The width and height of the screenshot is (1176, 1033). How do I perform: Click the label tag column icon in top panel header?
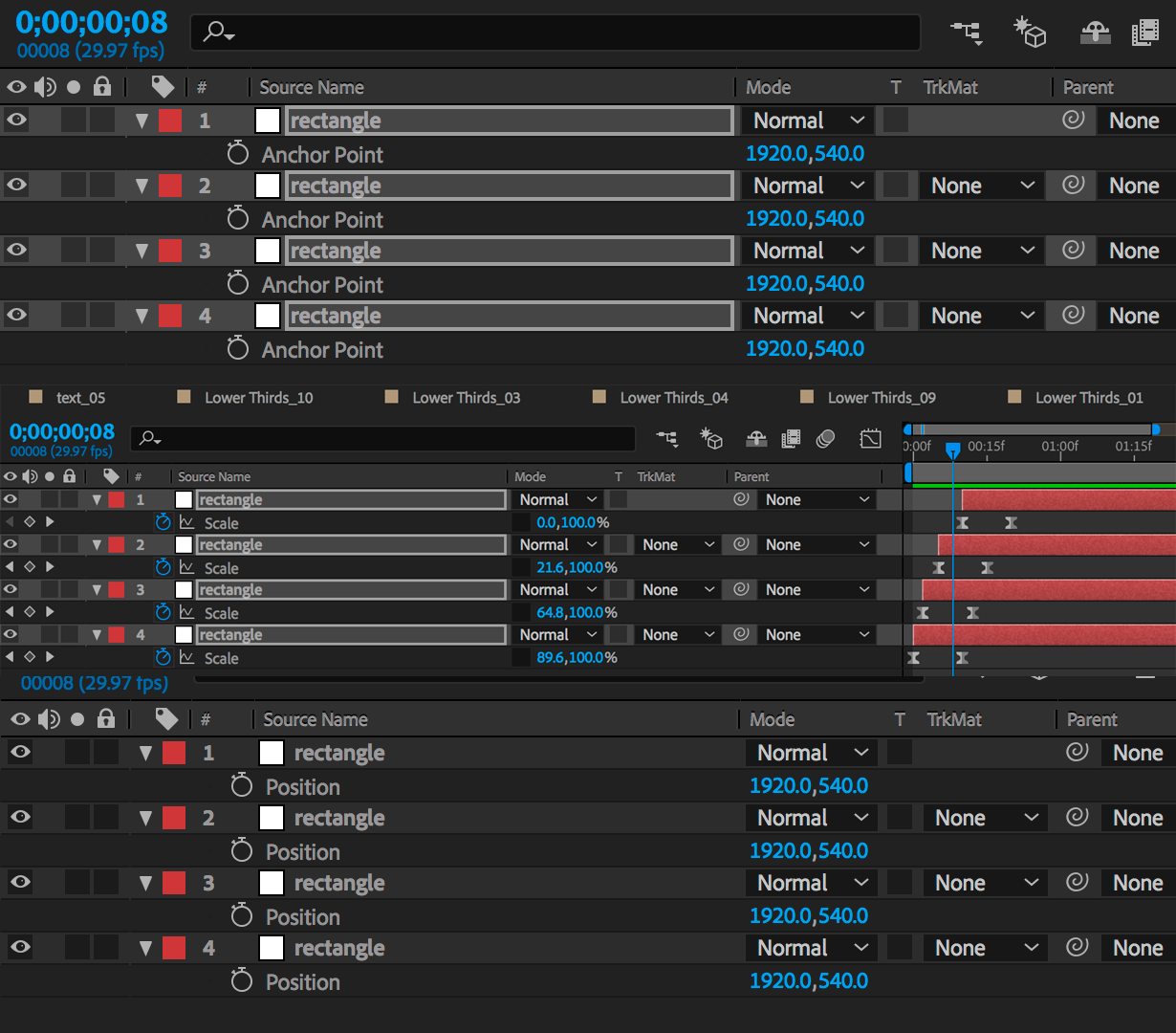(163, 87)
